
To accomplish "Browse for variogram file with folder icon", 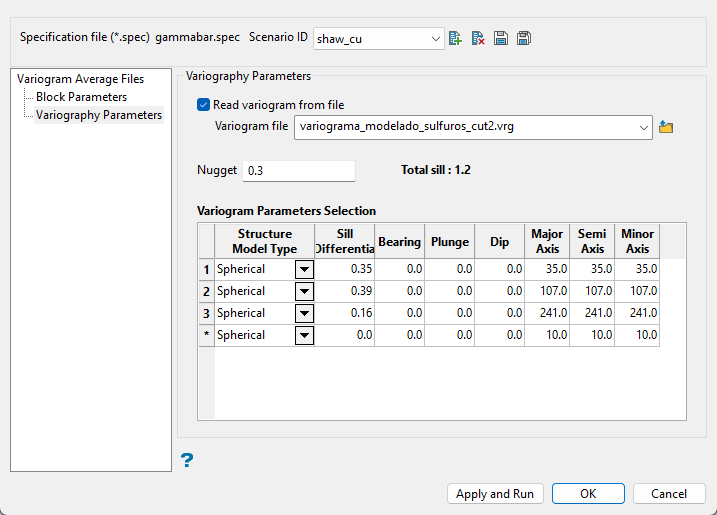I will 667,127.
